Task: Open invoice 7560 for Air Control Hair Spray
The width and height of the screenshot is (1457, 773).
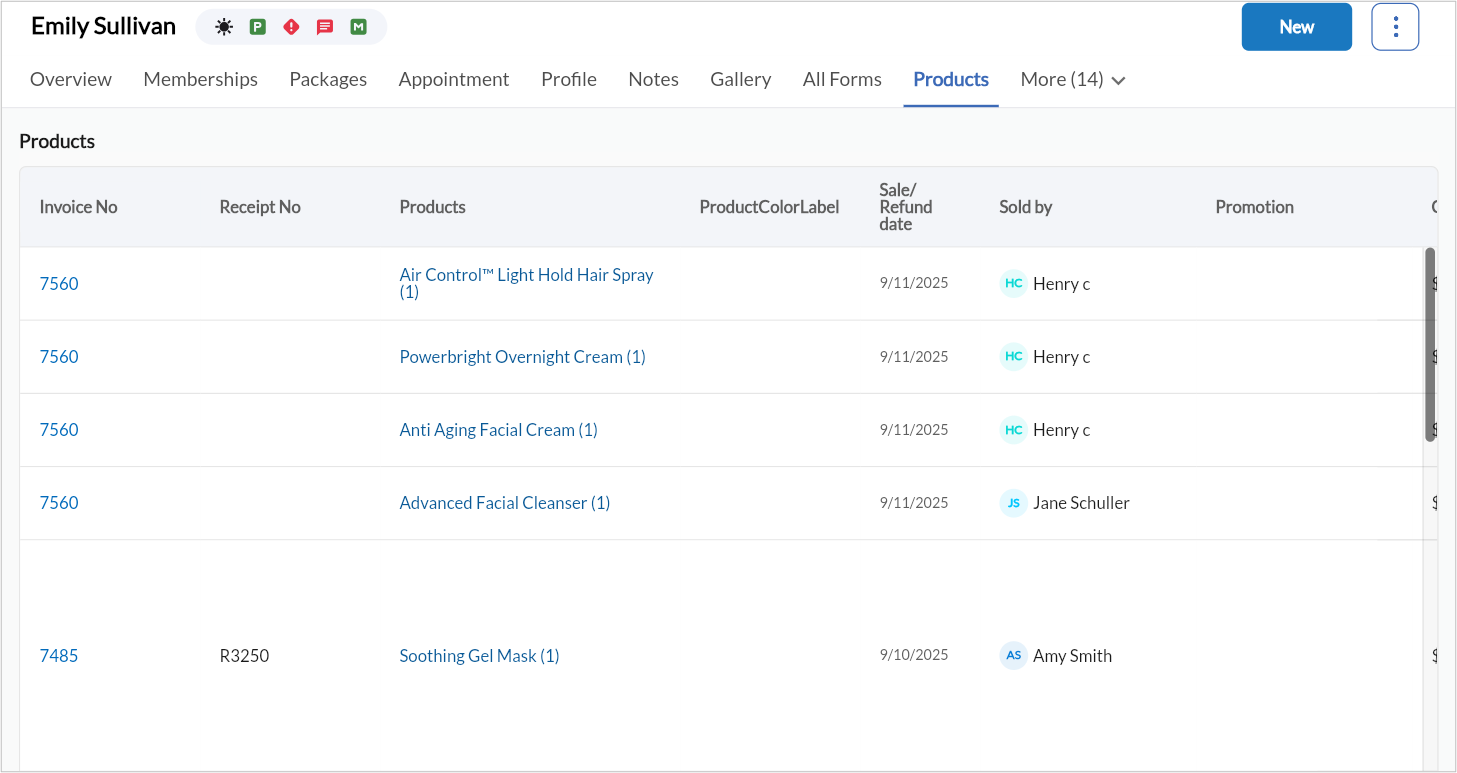Action: point(59,283)
